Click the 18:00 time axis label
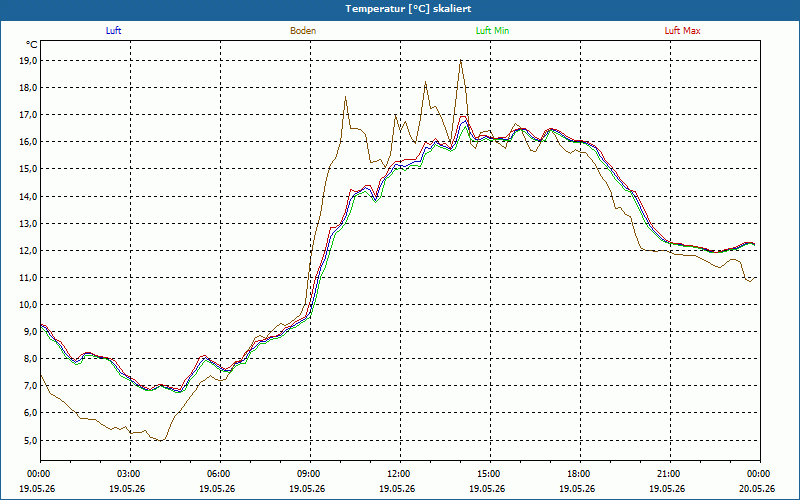The height and width of the screenshot is (500, 800). click(x=581, y=474)
